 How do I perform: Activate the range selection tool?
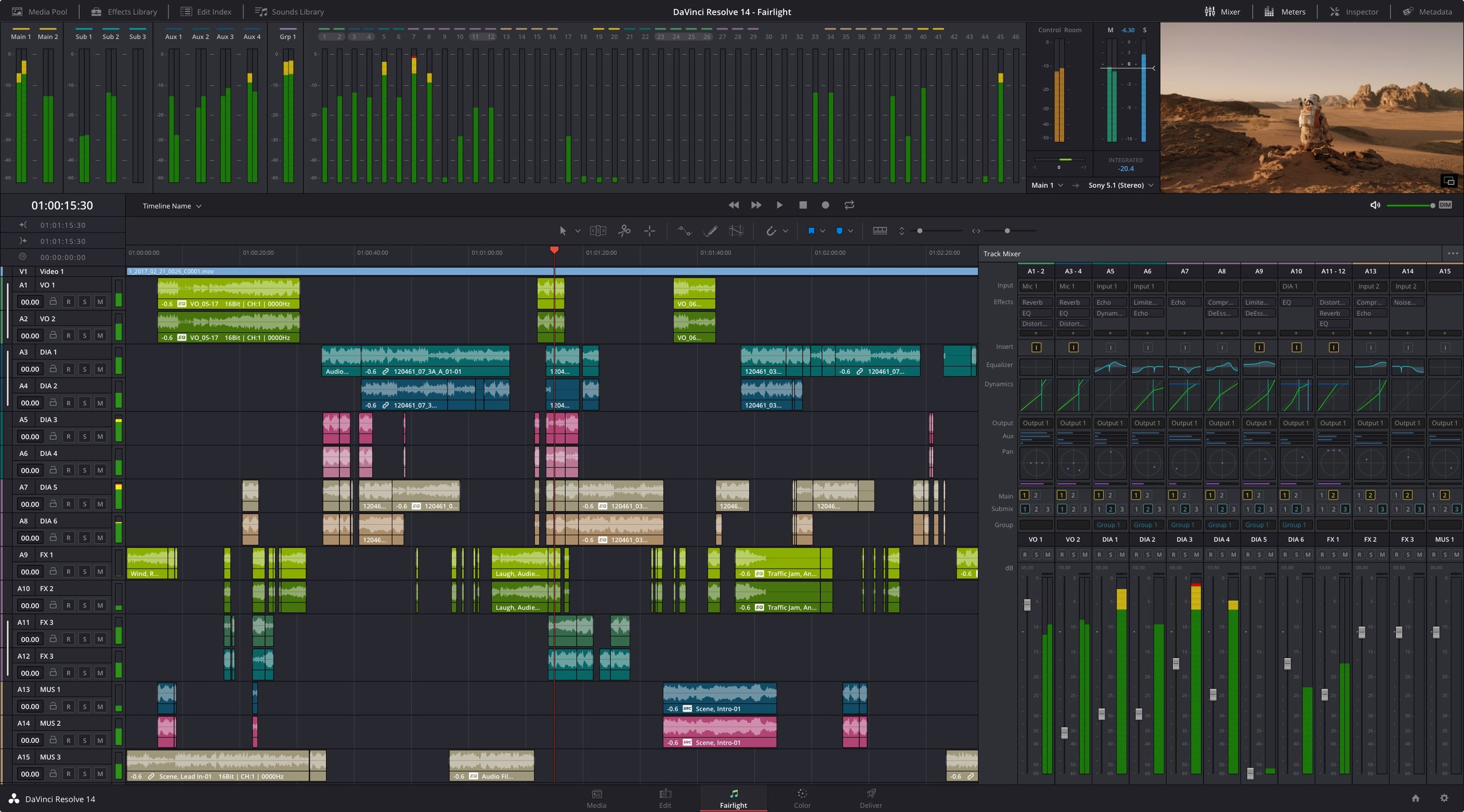pyautogui.click(x=598, y=230)
